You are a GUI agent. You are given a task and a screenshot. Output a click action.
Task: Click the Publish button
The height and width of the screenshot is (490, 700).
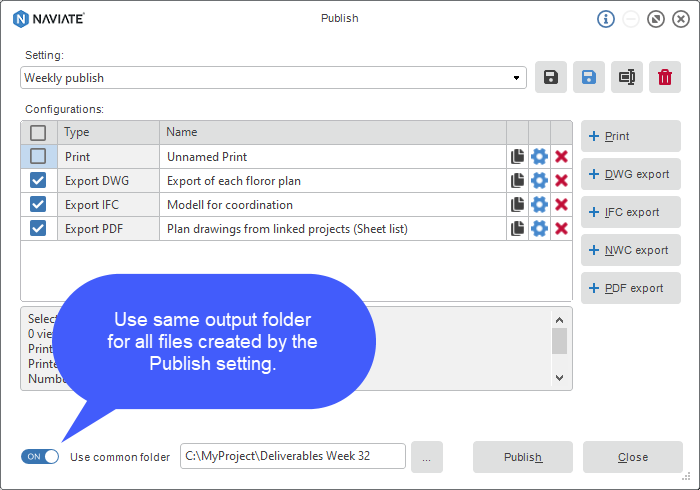pos(523,457)
